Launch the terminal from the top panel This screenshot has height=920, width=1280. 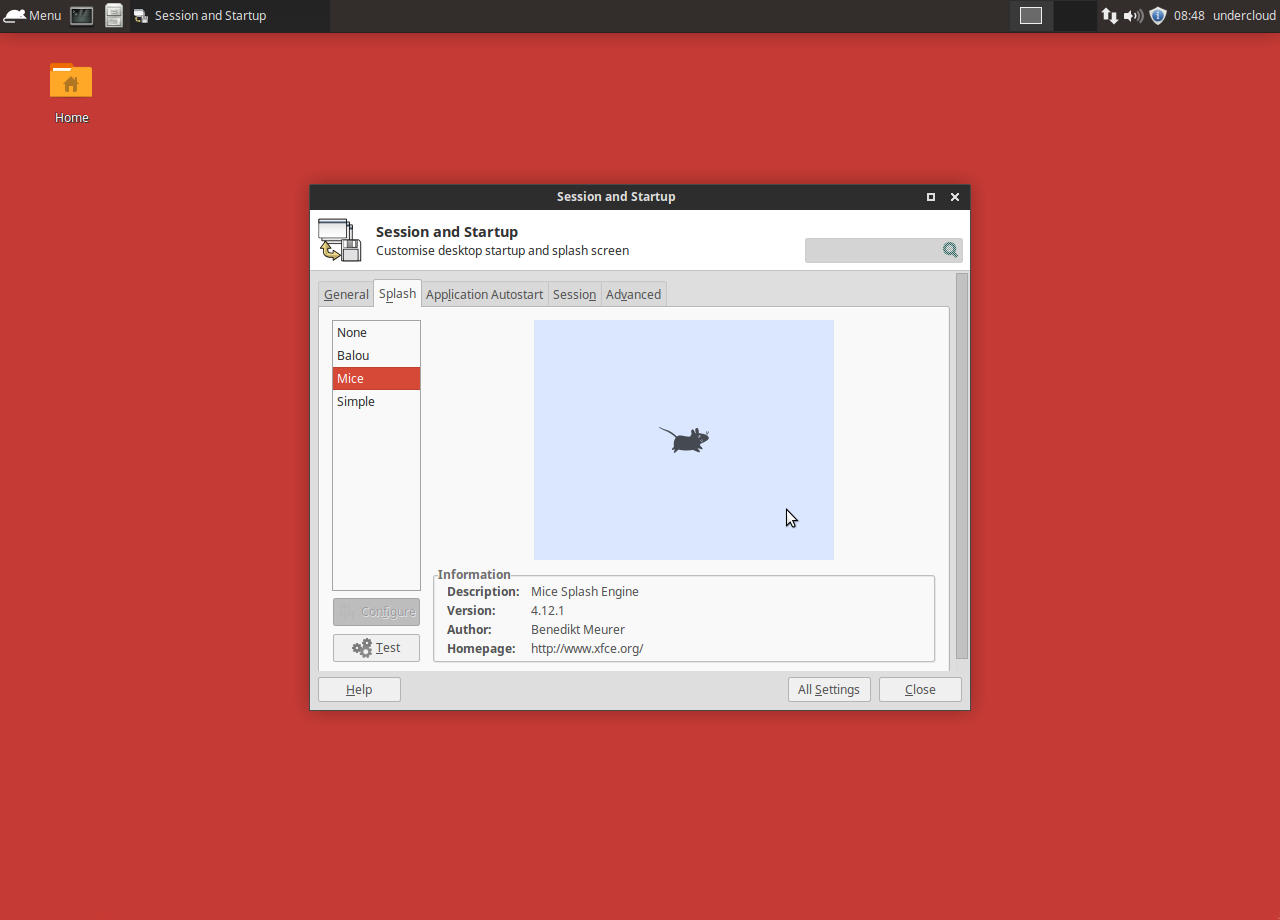81,15
